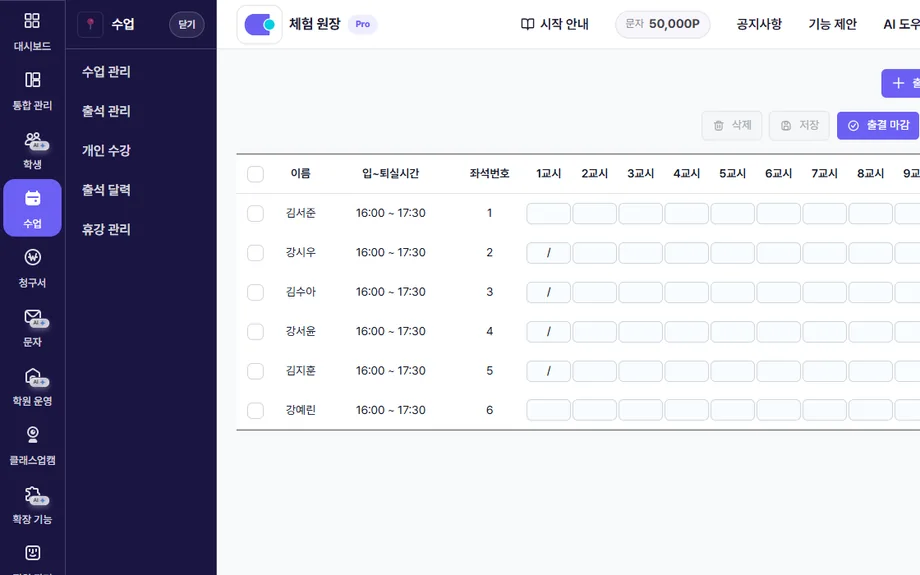Image resolution: width=920 pixels, height=575 pixels.
Task: Go to the 학생 students section
Action: [32, 150]
